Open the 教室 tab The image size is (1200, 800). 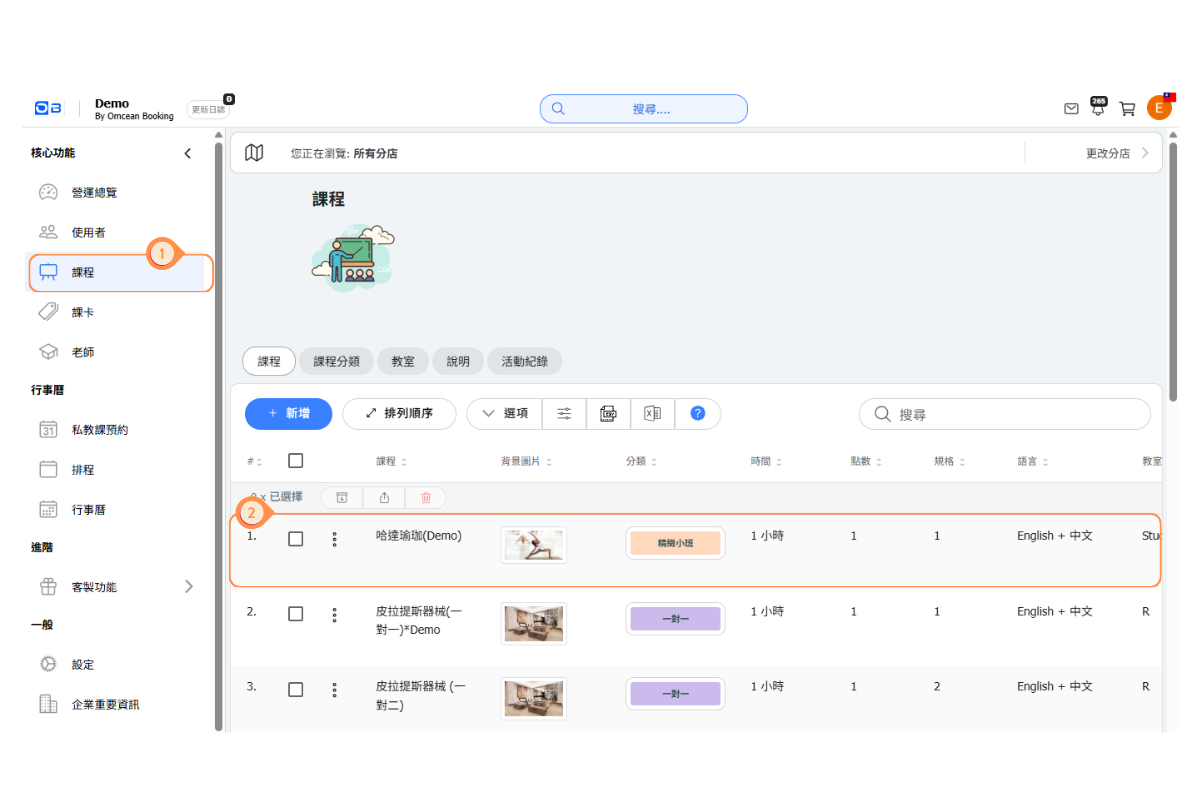click(403, 361)
